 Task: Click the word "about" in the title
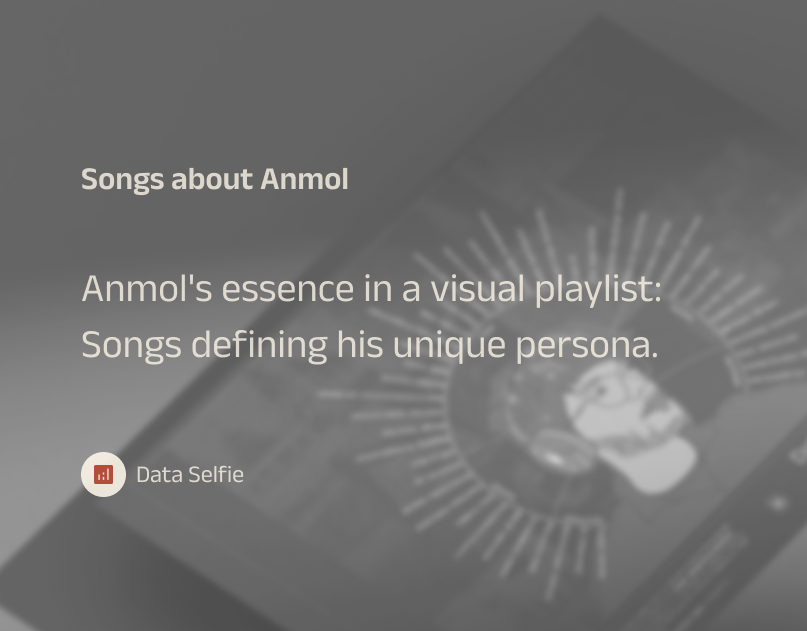[x=212, y=179]
